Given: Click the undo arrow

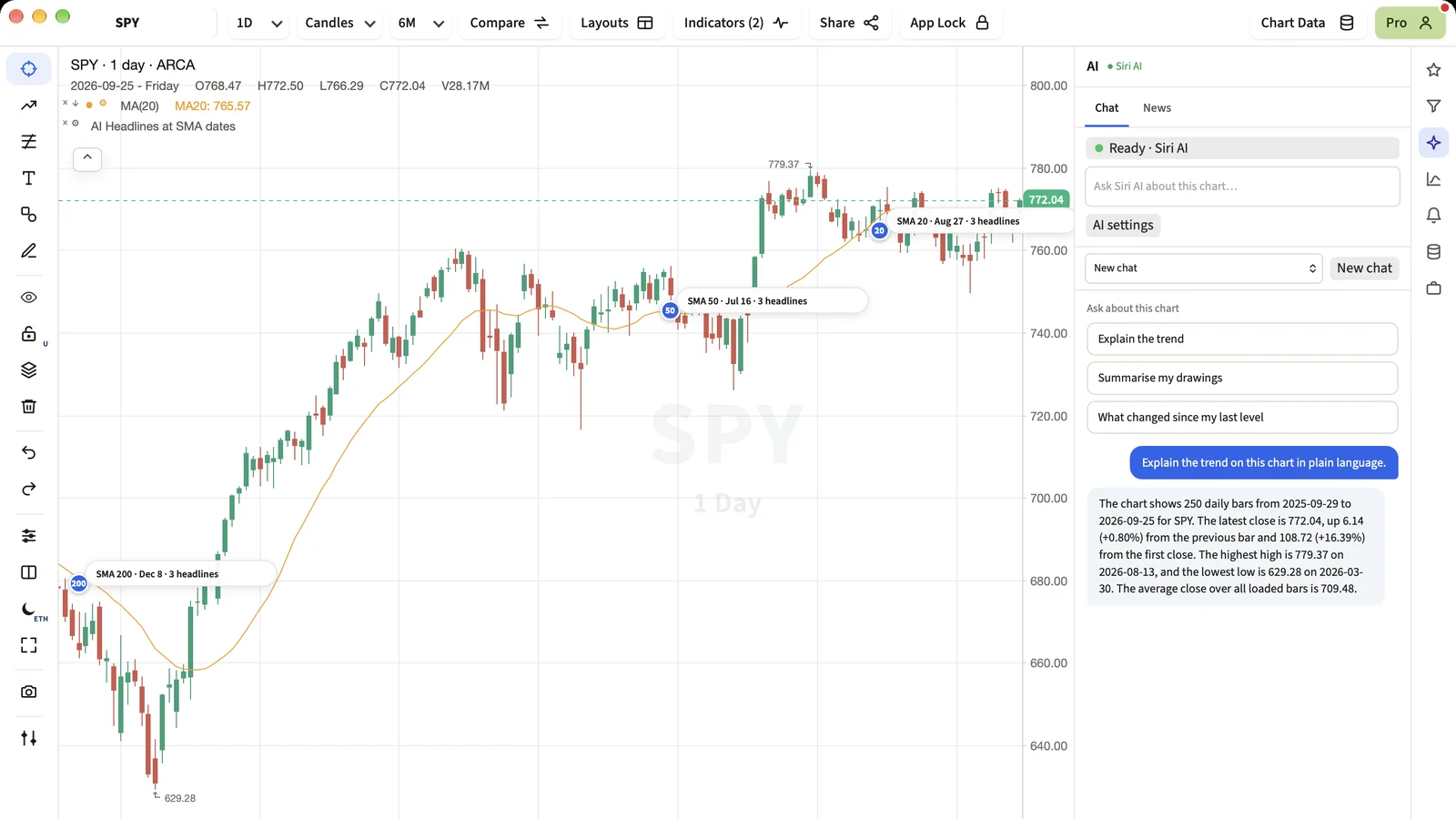Looking at the screenshot, I should click(29, 453).
